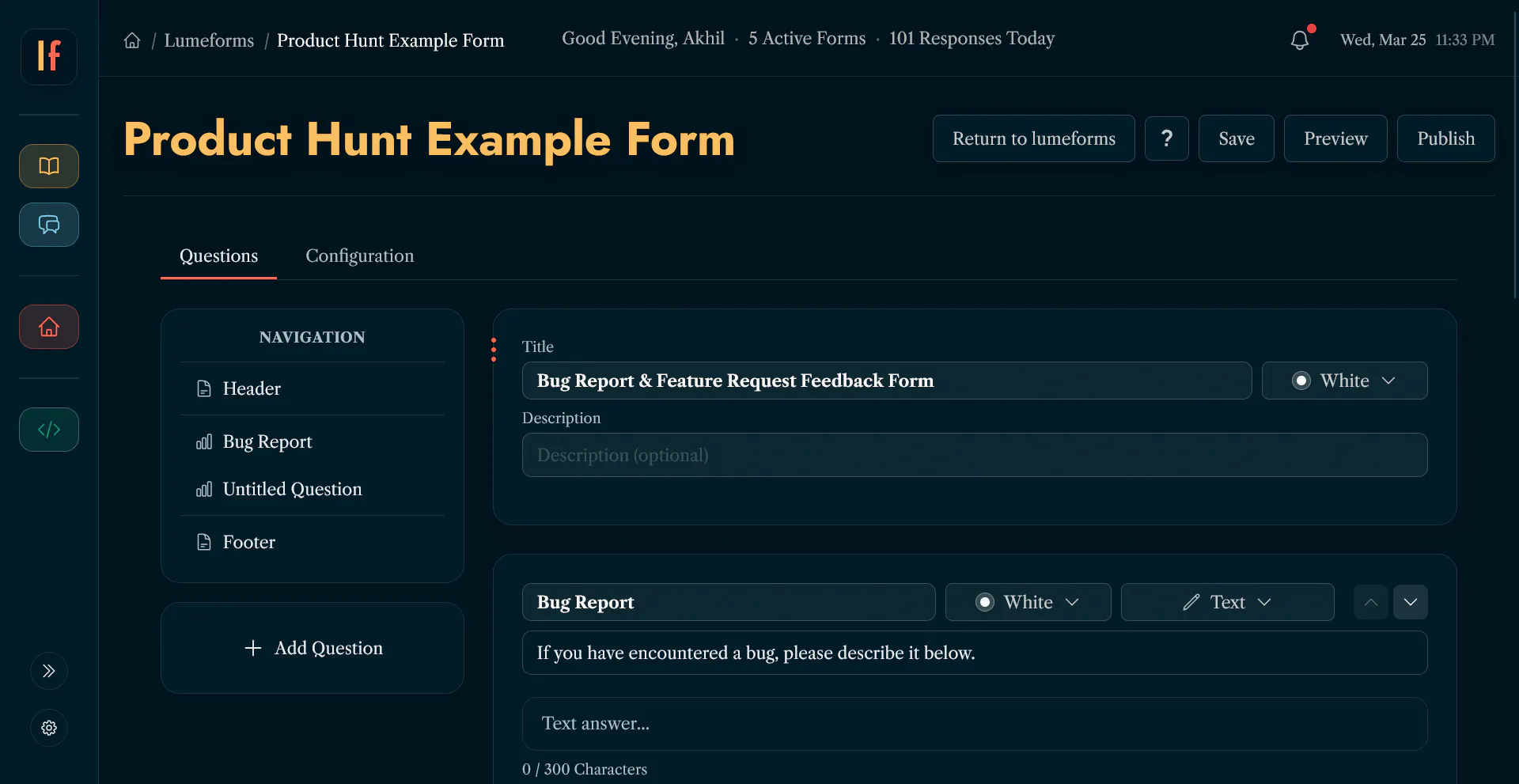Publish the form
Screen dimensions: 1519x784
click(x=1446, y=138)
